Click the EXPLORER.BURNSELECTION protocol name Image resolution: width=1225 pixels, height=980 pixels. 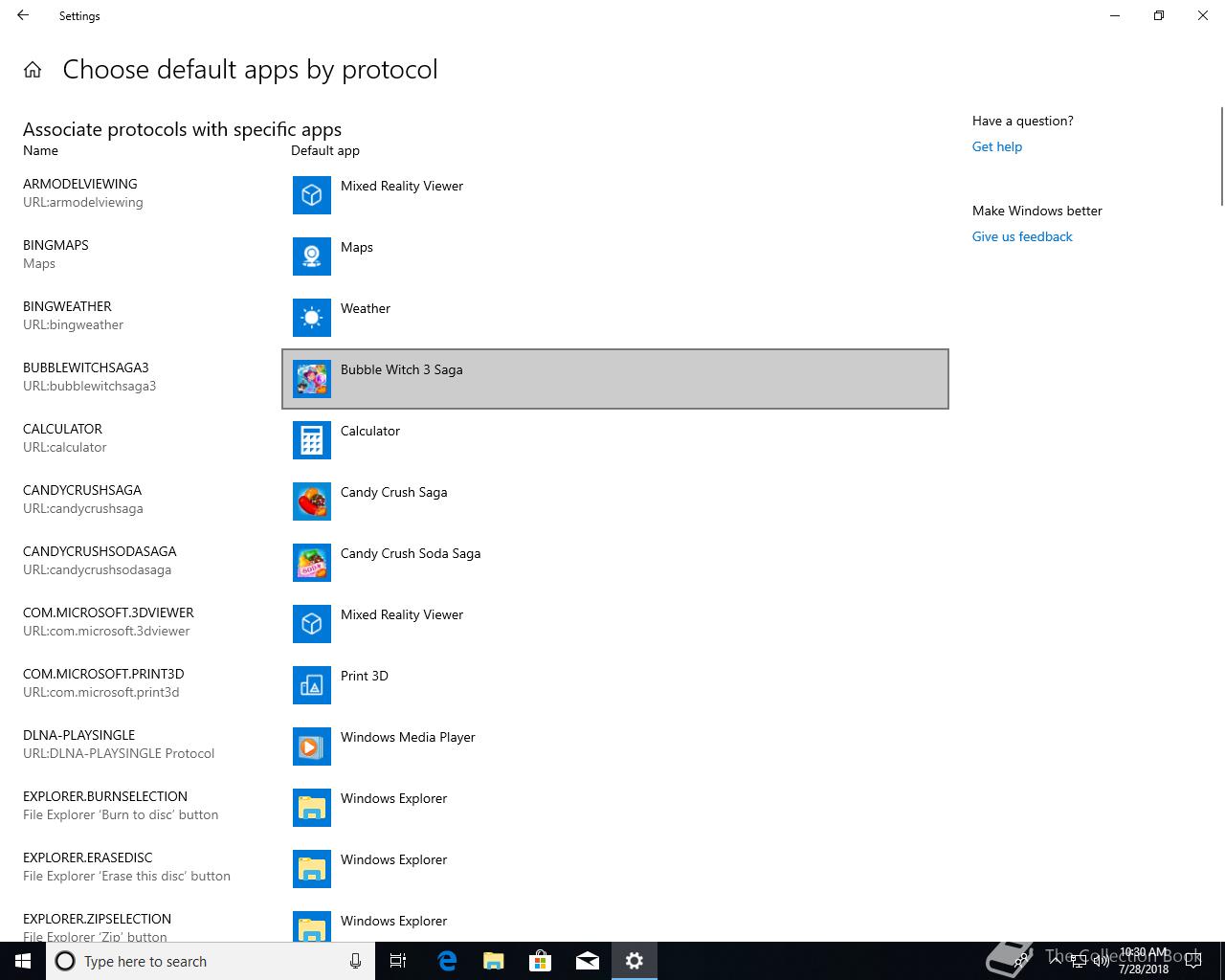coord(105,796)
